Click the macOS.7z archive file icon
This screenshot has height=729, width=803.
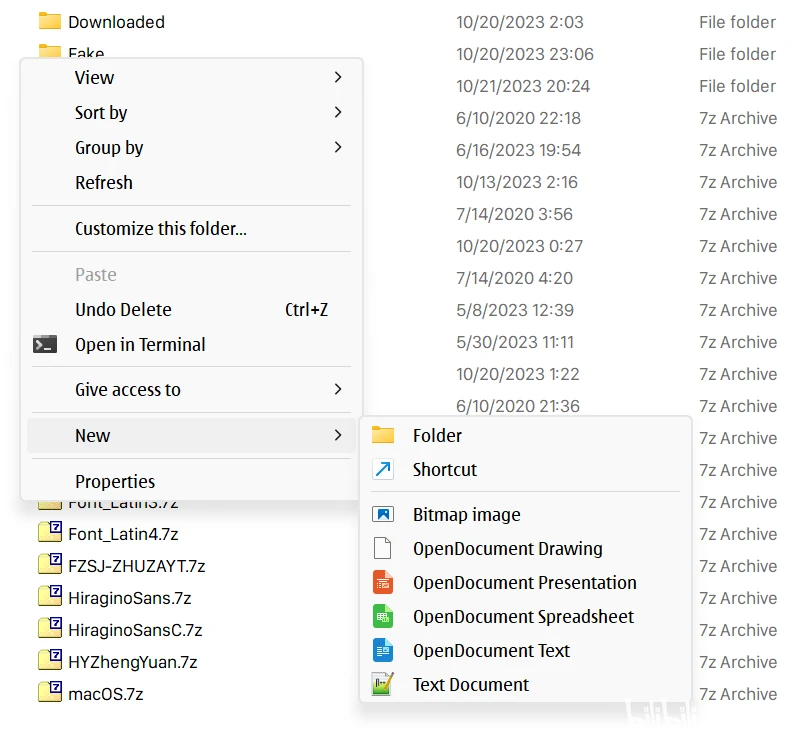[50, 693]
